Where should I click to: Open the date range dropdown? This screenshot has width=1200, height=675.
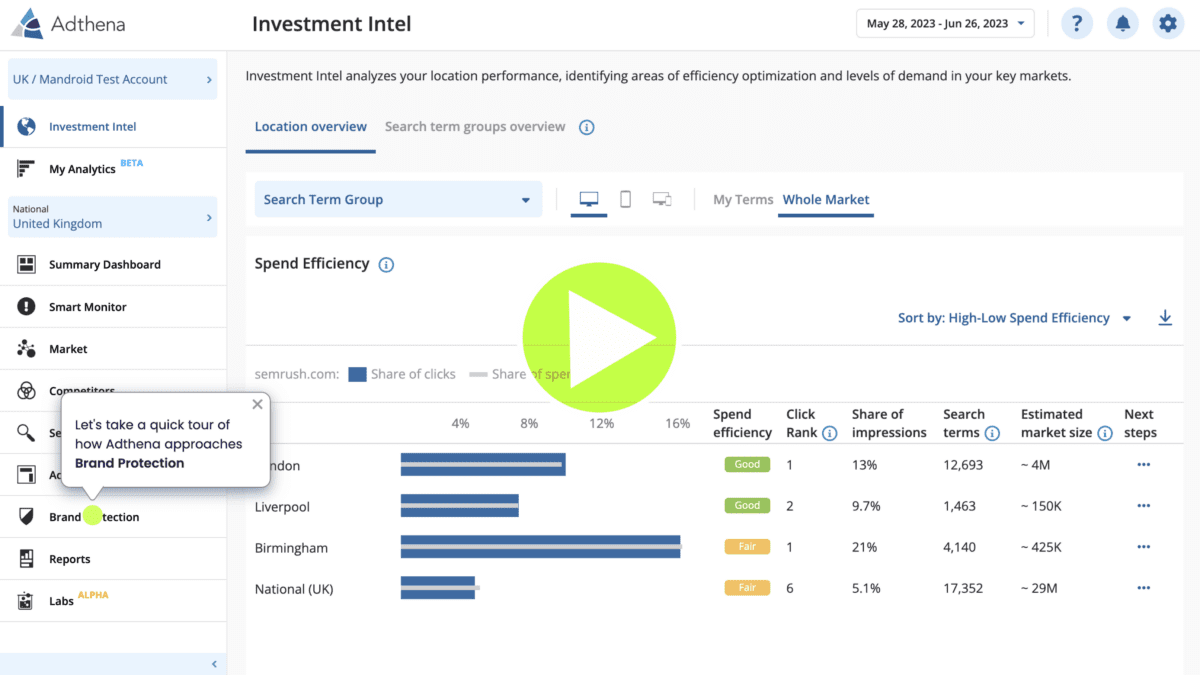945,24
